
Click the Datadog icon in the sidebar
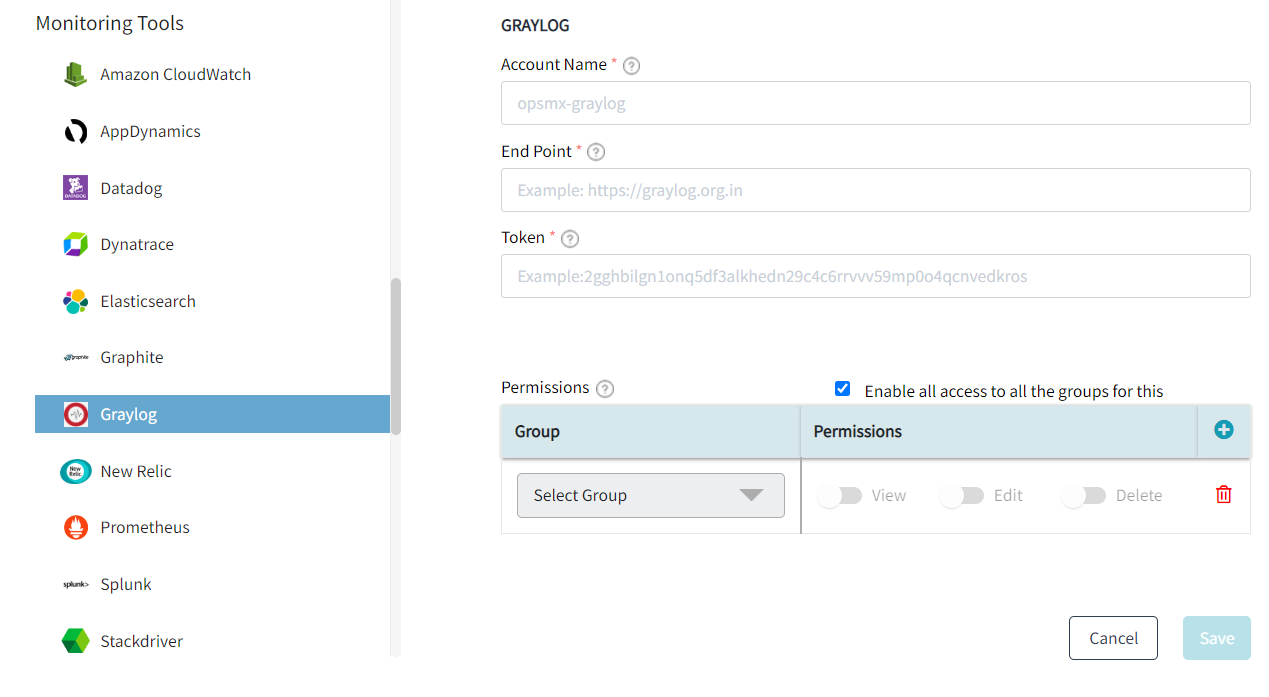[75, 187]
